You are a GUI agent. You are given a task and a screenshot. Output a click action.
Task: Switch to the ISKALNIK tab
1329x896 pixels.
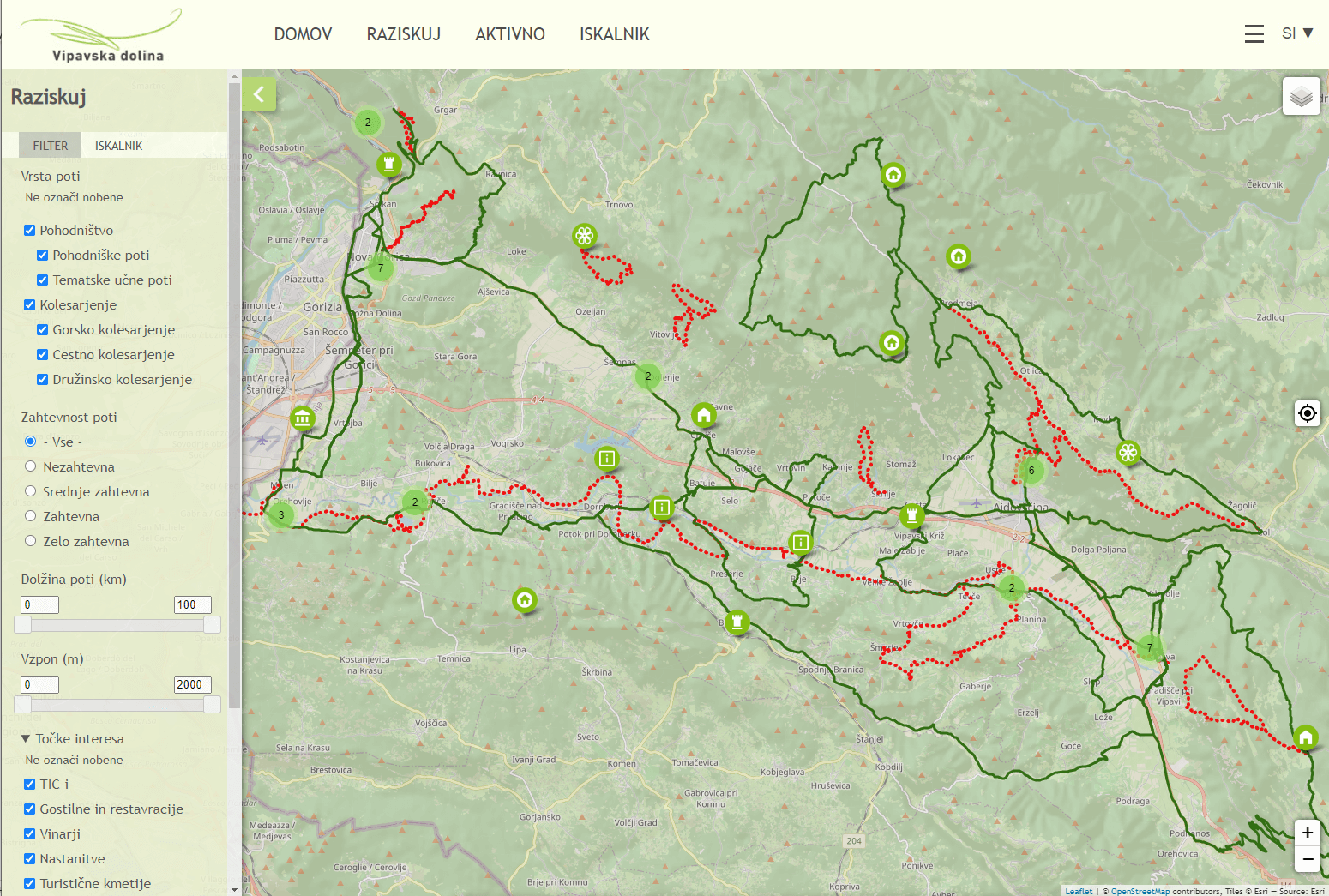(x=118, y=145)
